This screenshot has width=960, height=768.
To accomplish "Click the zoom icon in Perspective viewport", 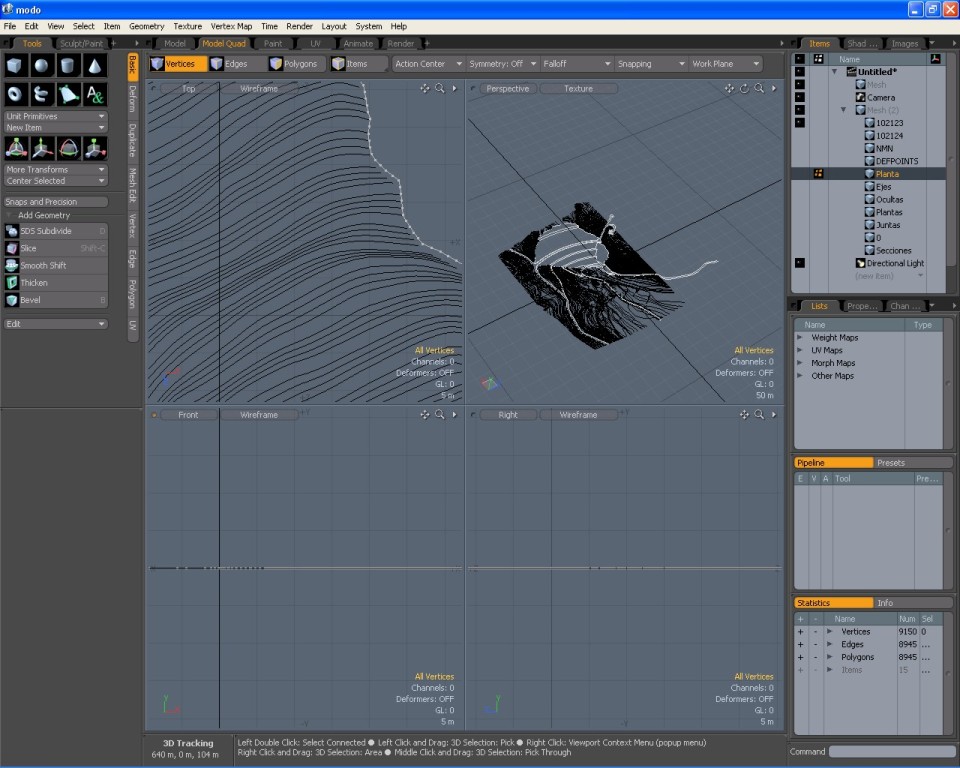I will [759, 88].
